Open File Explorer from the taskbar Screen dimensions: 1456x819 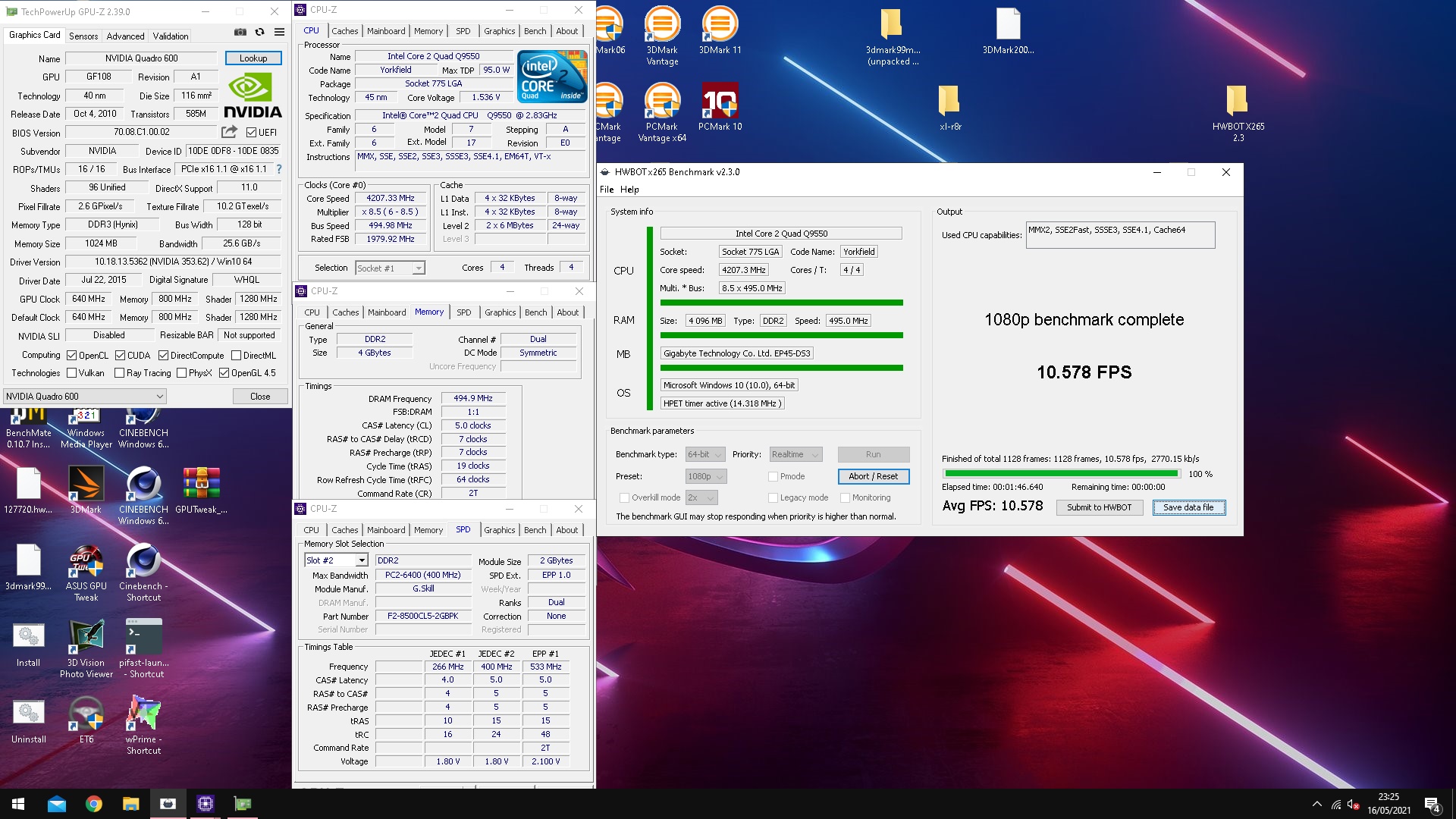click(130, 804)
